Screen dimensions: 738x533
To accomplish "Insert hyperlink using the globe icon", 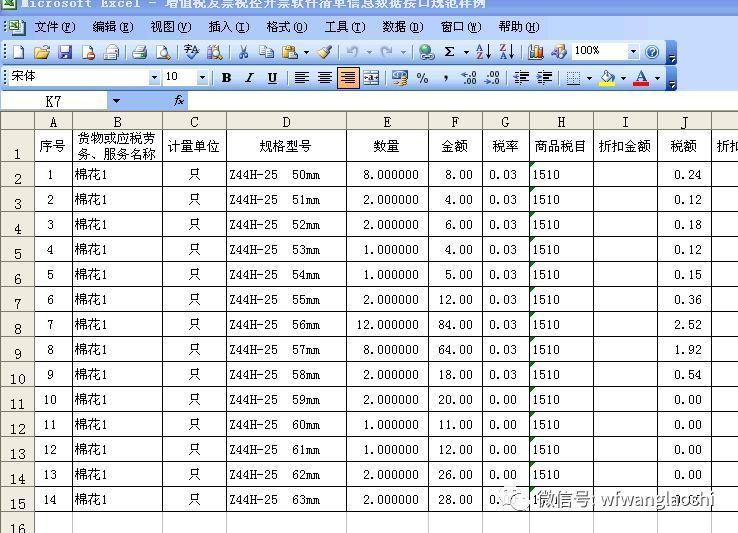I will pyautogui.click(x=426, y=52).
